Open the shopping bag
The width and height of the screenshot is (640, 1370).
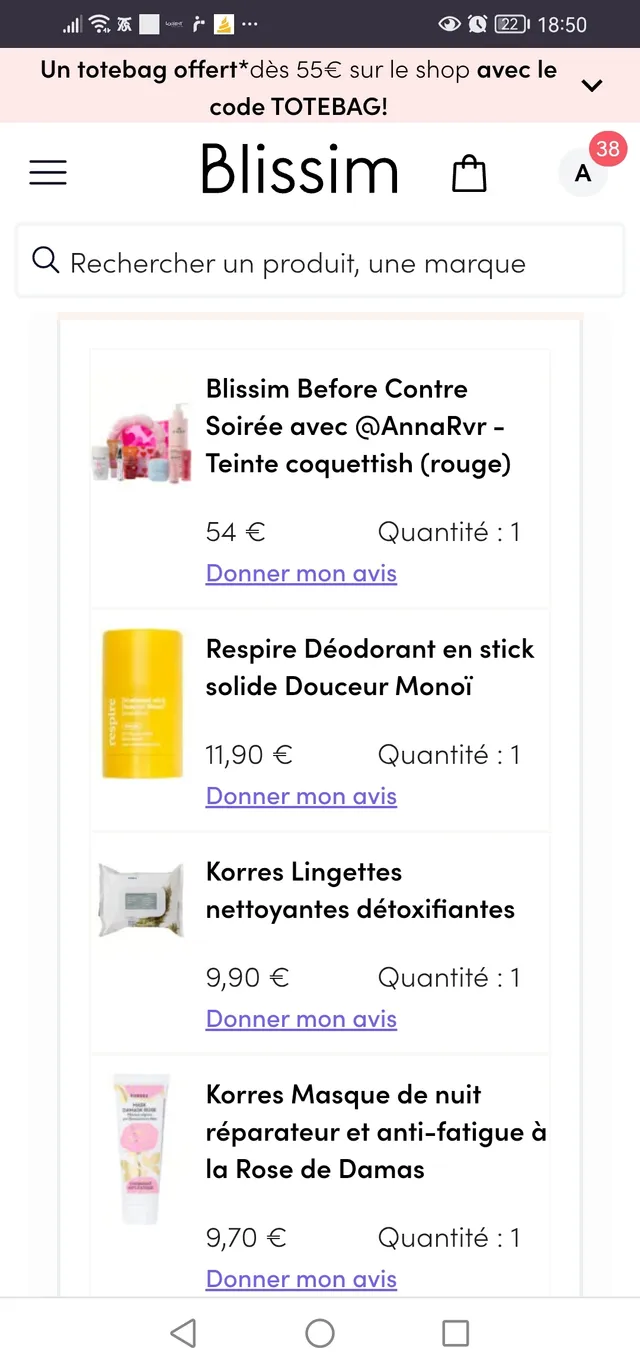(468, 172)
